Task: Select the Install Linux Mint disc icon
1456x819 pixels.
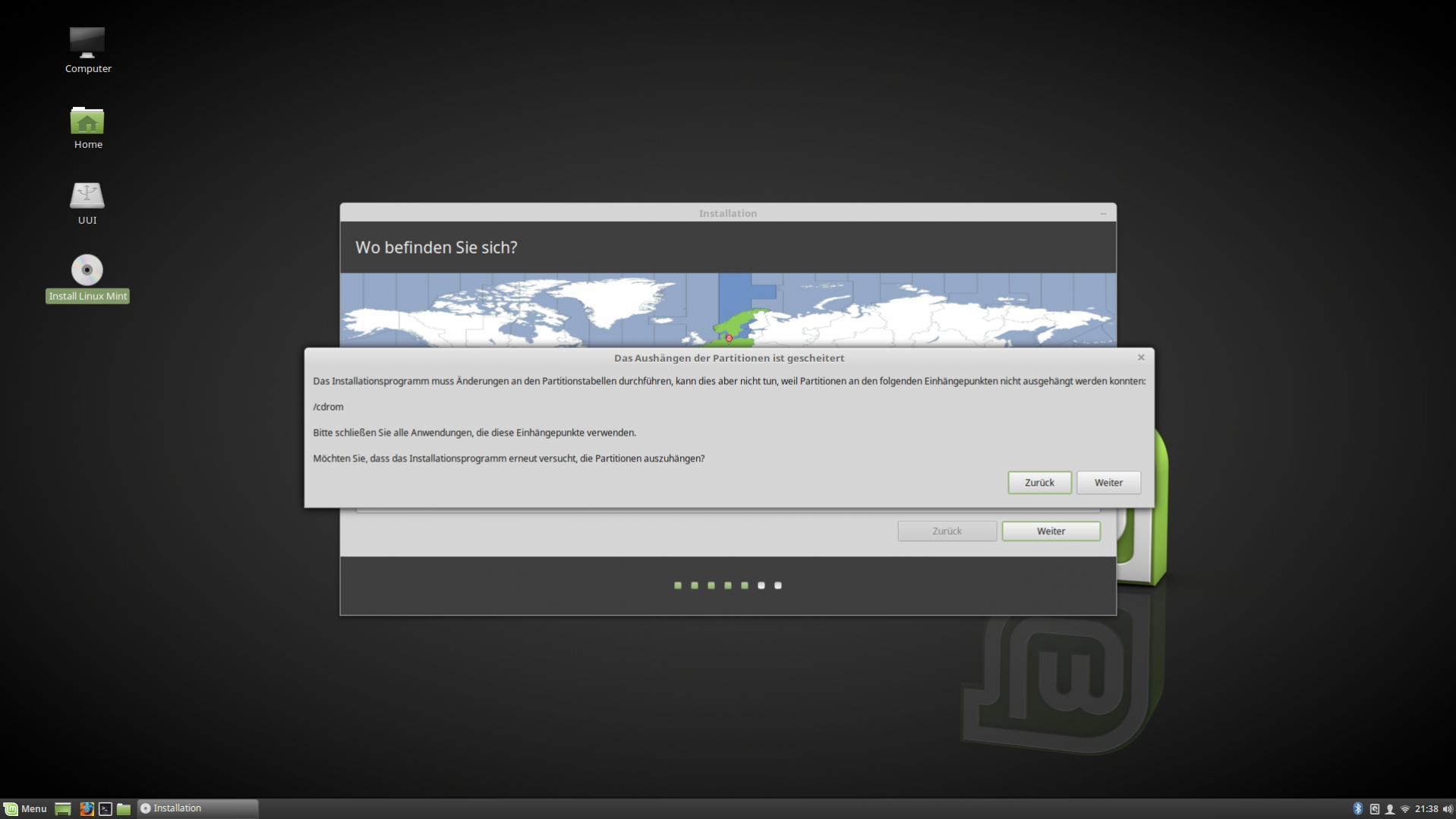Action: pyautogui.click(x=87, y=278)
